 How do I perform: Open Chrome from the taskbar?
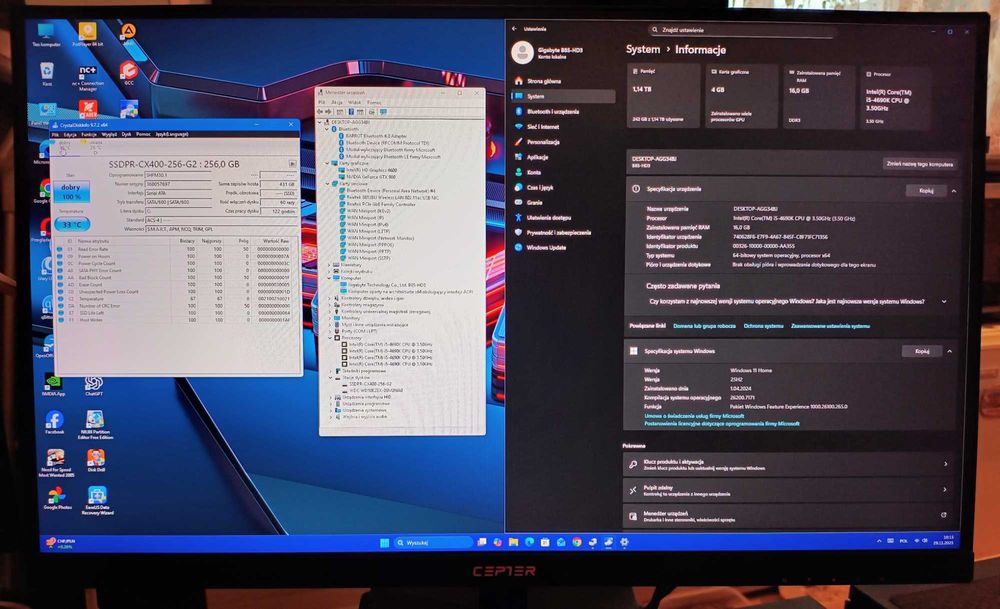pos(577,542)
